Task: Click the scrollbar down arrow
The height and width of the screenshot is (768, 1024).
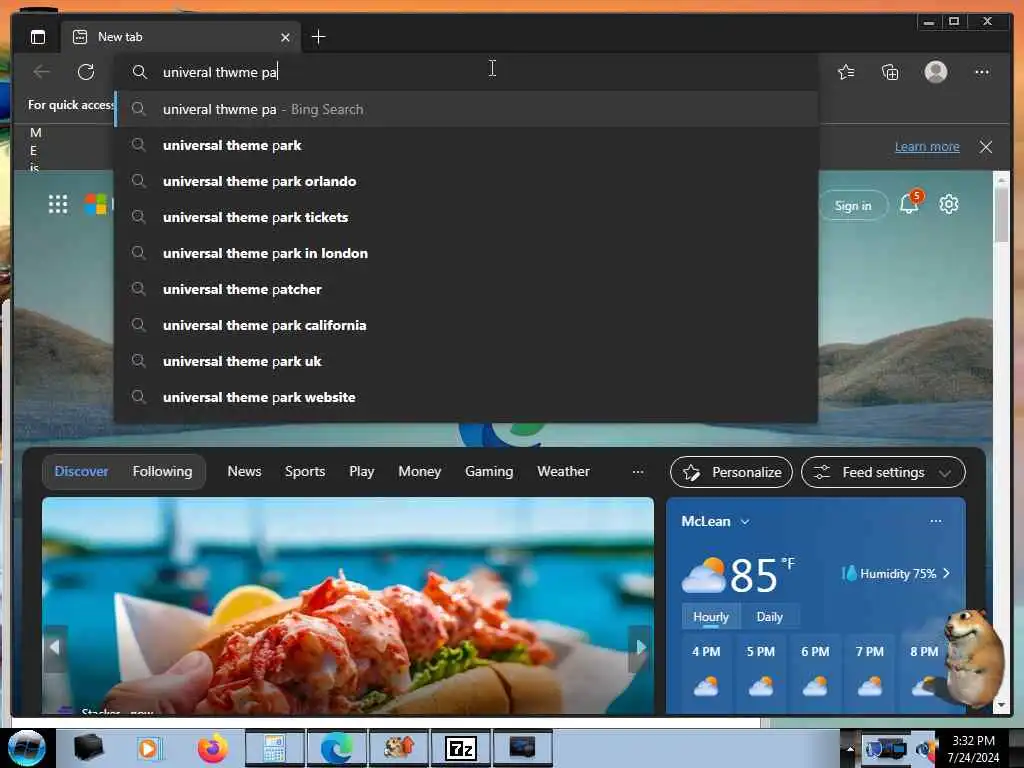Action: [1000, 705]
